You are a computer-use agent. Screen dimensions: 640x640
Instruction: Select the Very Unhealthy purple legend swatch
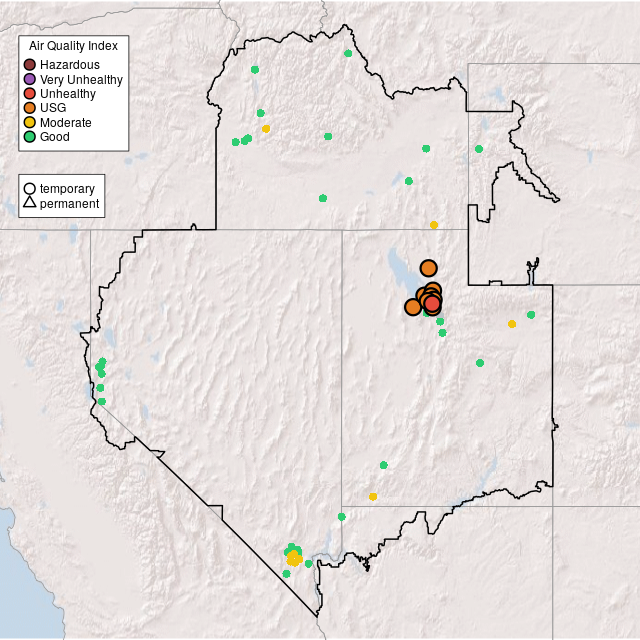coord(30,79)
